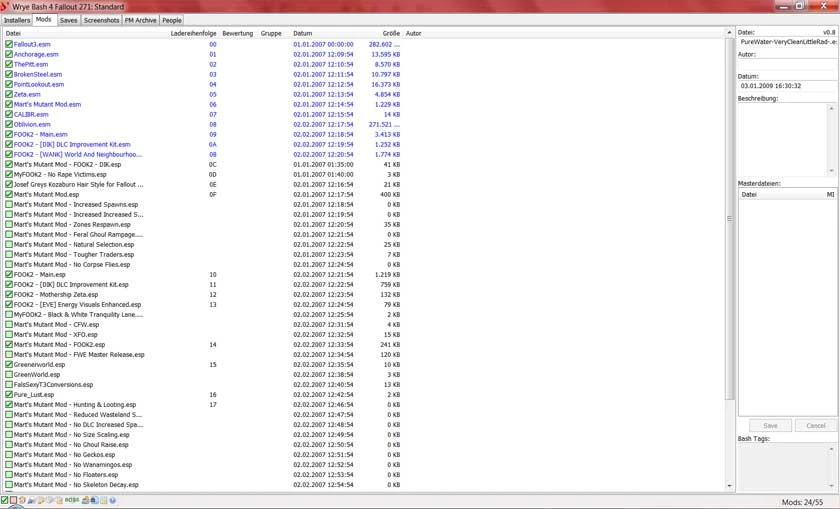The image size is (840, 509).
Task: Open the Screenshots tab
Action: click(x=101, y=20)
